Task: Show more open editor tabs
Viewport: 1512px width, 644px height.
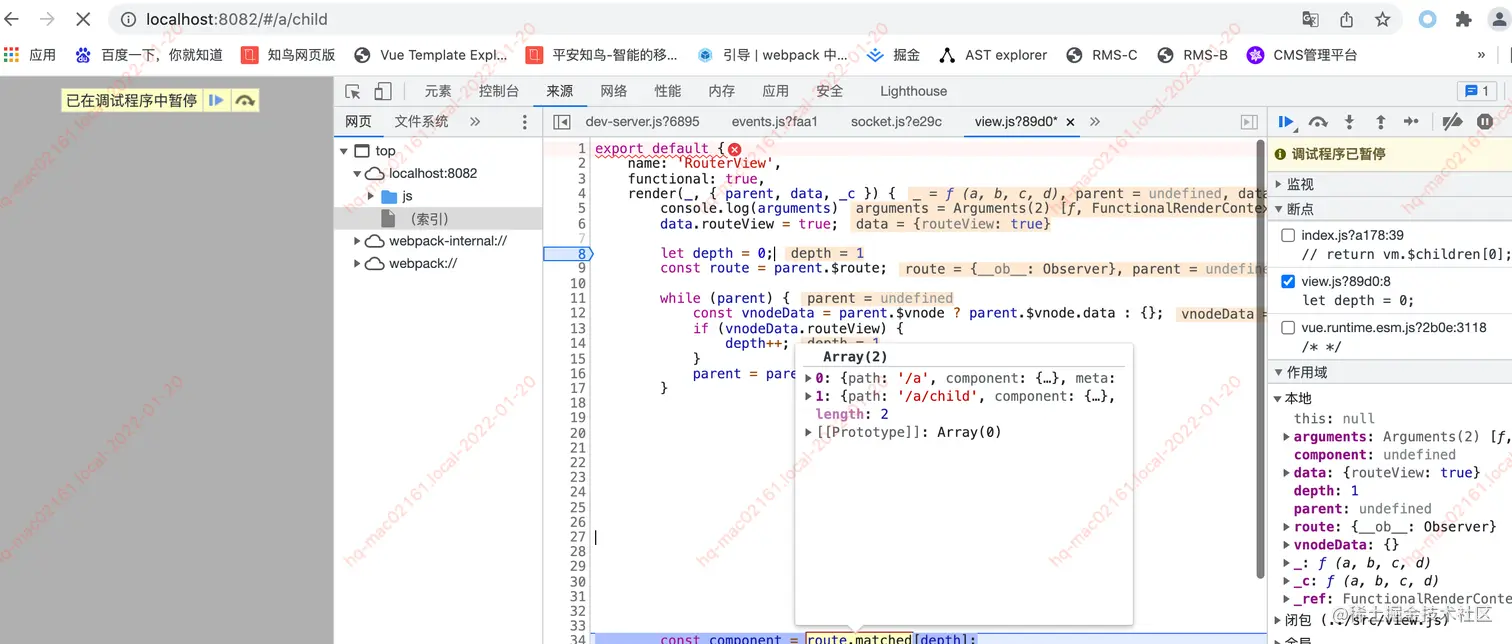Action: 1095,122
